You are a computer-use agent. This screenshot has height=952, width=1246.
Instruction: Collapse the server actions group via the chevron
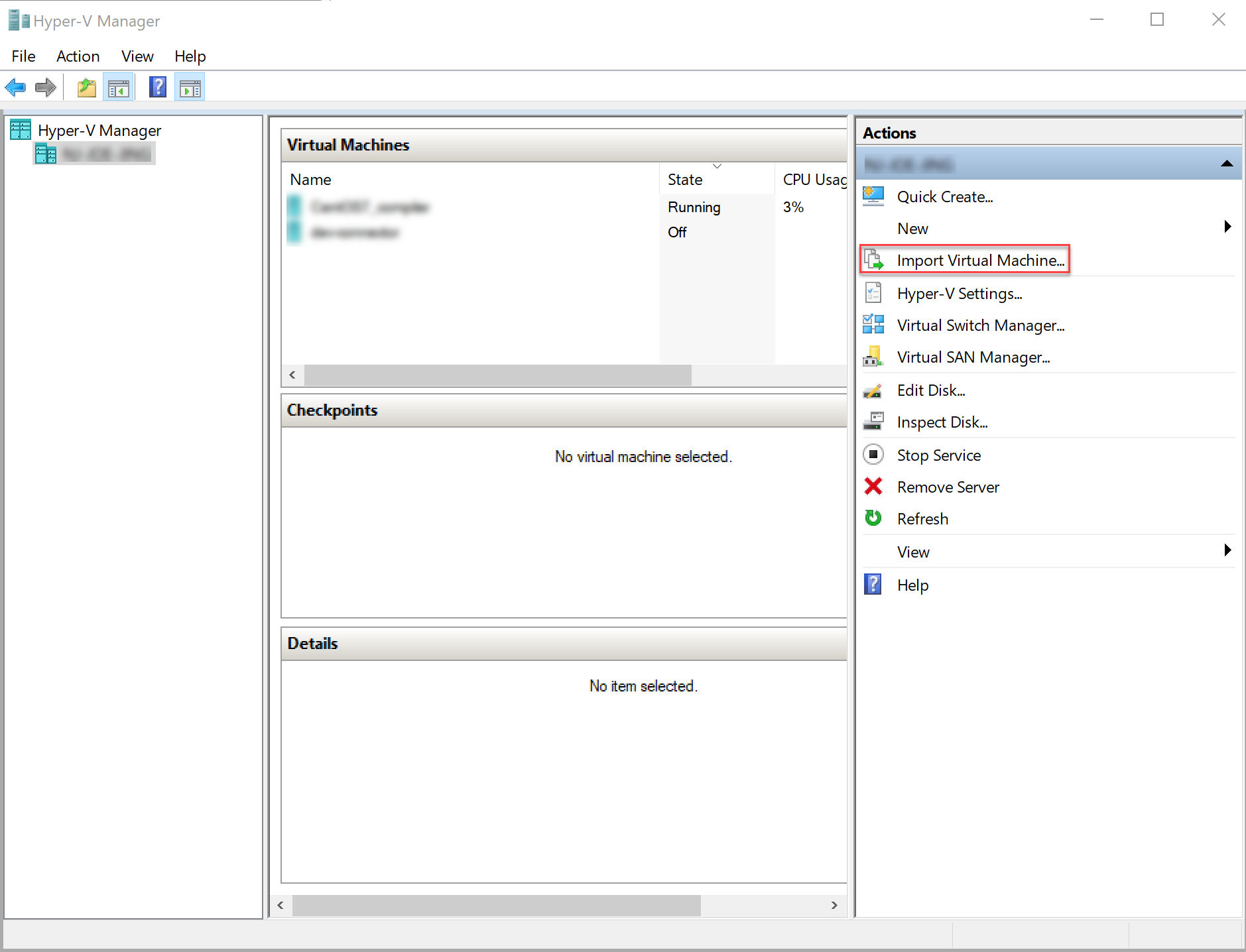point(1226,163)
